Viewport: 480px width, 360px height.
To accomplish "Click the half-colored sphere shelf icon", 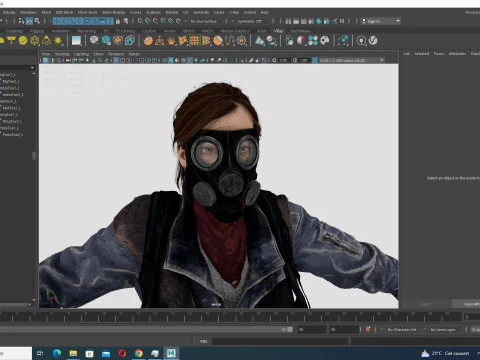I will pos(301,41).
